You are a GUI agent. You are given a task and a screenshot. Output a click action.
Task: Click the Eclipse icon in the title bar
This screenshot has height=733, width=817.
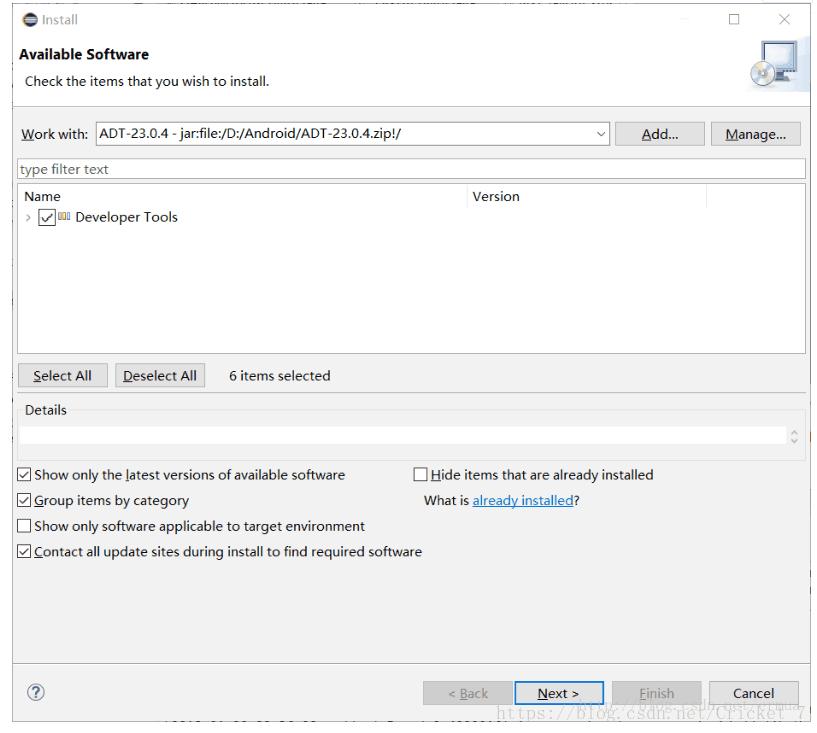[30, 20]
